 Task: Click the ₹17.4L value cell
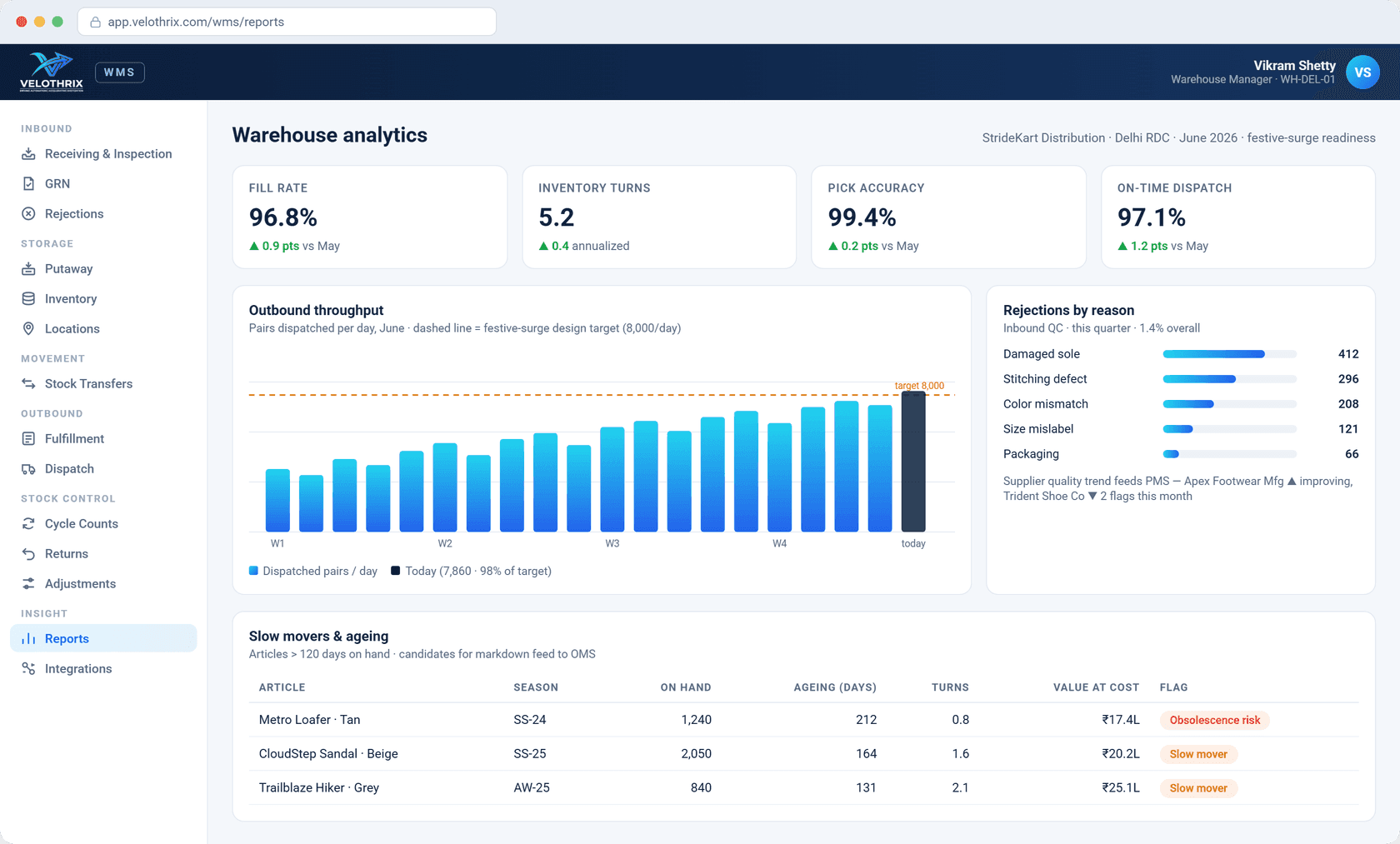point(1120,720)
